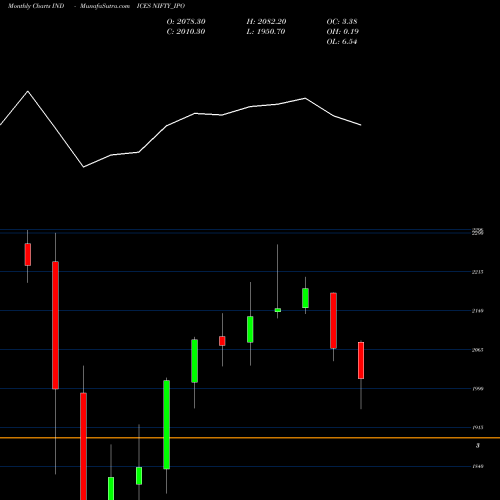This screenshot has height=500, width=500.
Task: Select the low value 'L: 1950.70'
Action: [x=266, y=32]
